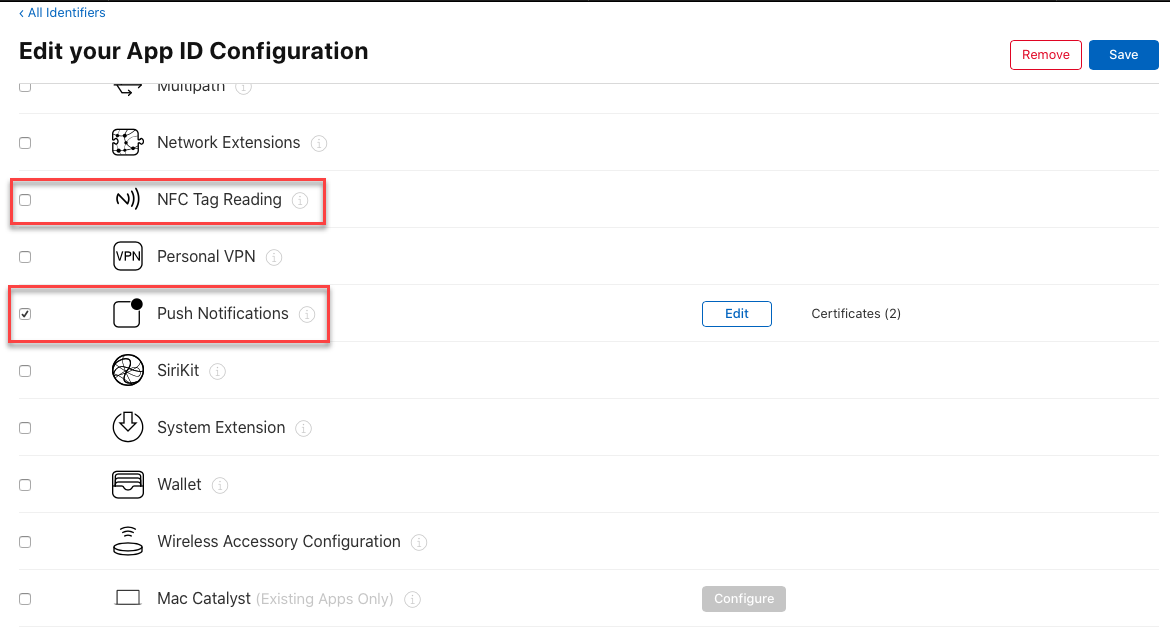Save the App ID configuration
Viewport: 1170px width, 641px height.
(x=1123, y=55)
